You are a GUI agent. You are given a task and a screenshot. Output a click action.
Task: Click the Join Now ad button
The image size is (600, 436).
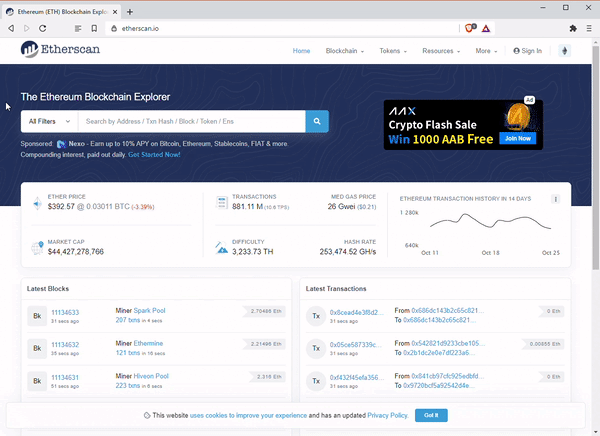pos(518,139)
